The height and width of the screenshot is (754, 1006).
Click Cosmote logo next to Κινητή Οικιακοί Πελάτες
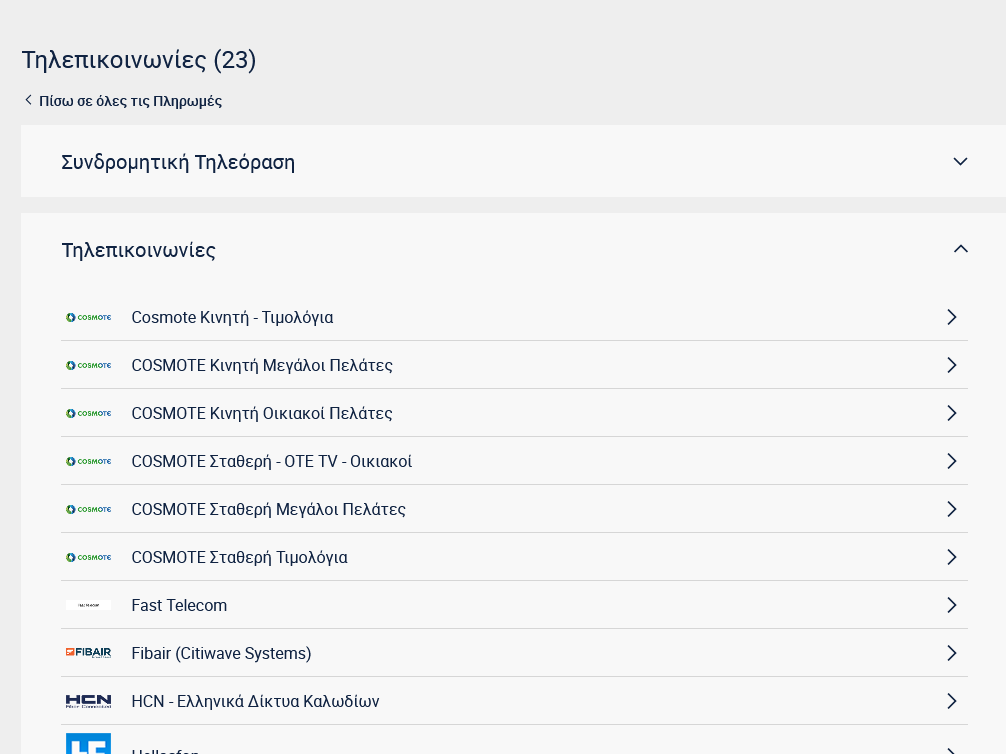pyautogui.click(x=89, y=413)
